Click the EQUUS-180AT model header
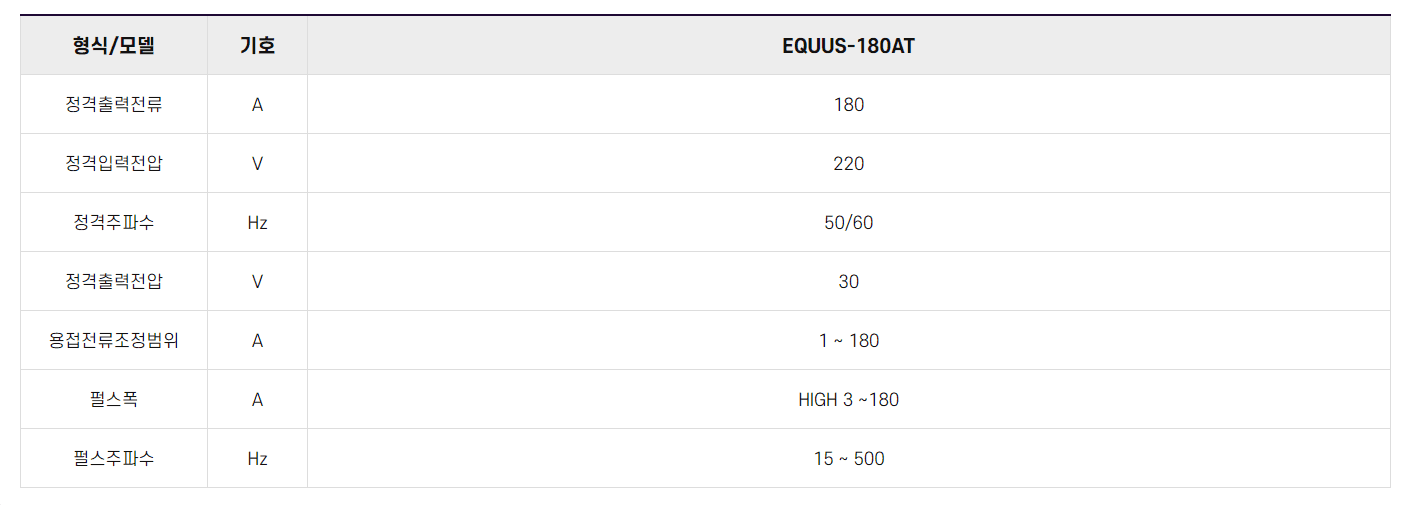Image resolution: width=1405 pixels, height=505 pixels. (848, 45)
